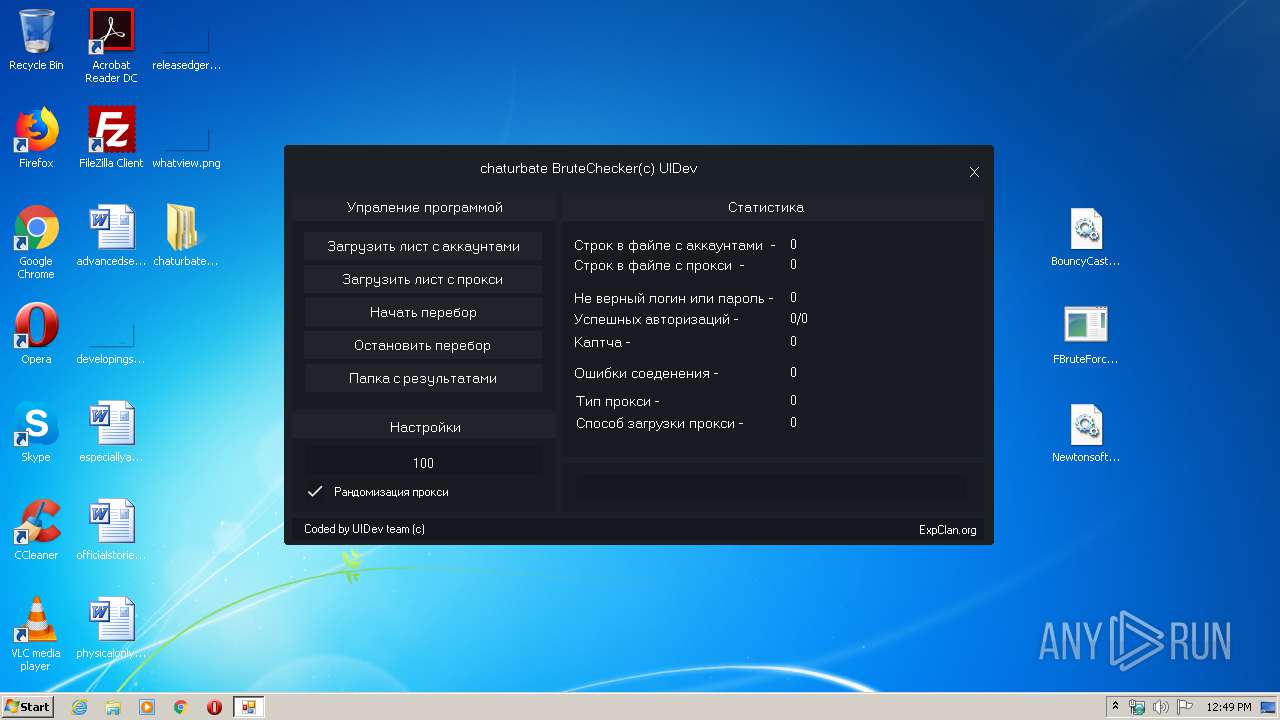
Task: Open VLC media player shortcut
Action: coord(36,634)
